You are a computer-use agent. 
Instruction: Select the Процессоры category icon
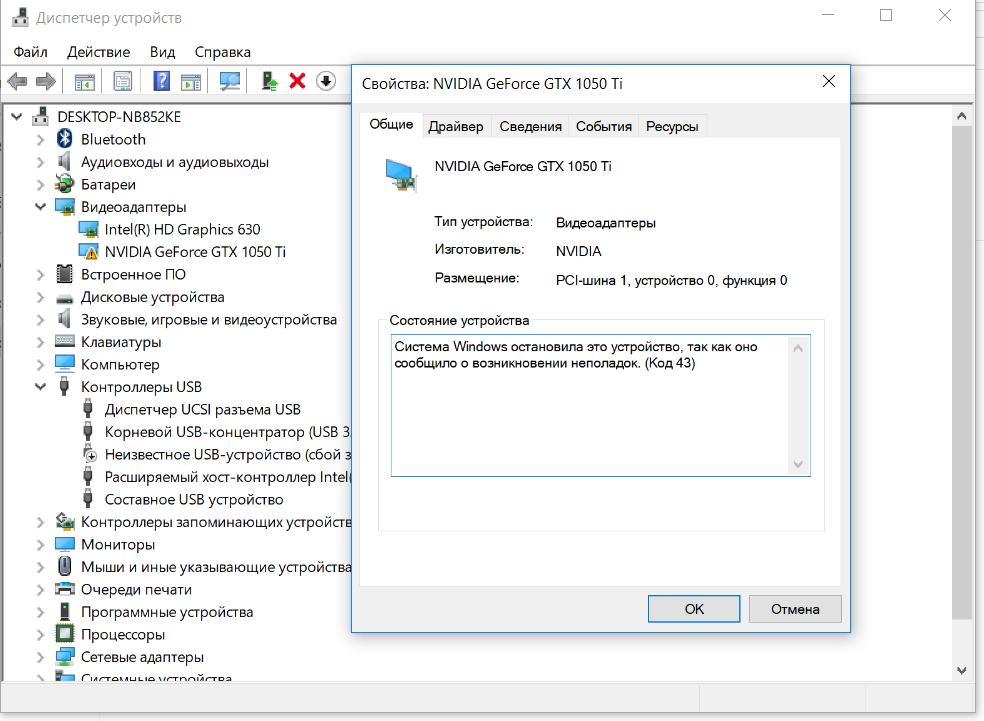(65, 634)
